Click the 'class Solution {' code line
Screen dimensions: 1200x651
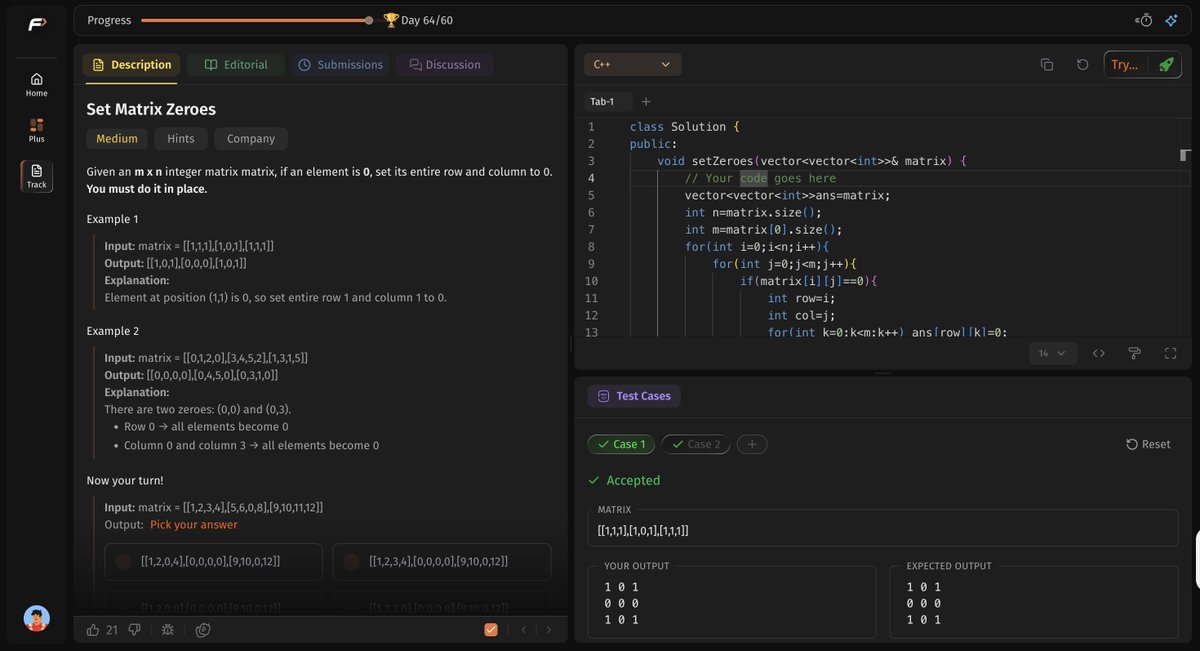pos(685,127)
